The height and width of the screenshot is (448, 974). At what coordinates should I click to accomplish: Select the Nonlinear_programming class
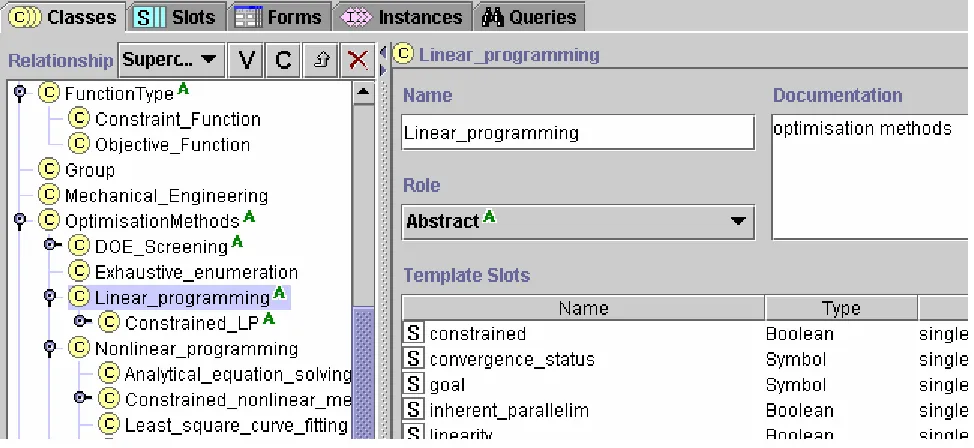[x=196, y=349]
